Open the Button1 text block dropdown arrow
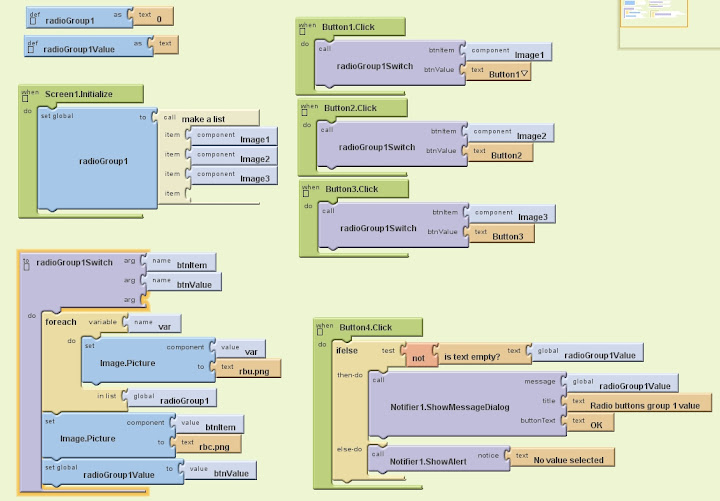The width and height of the screenshot is (720, 501). [x=525, y=74]
